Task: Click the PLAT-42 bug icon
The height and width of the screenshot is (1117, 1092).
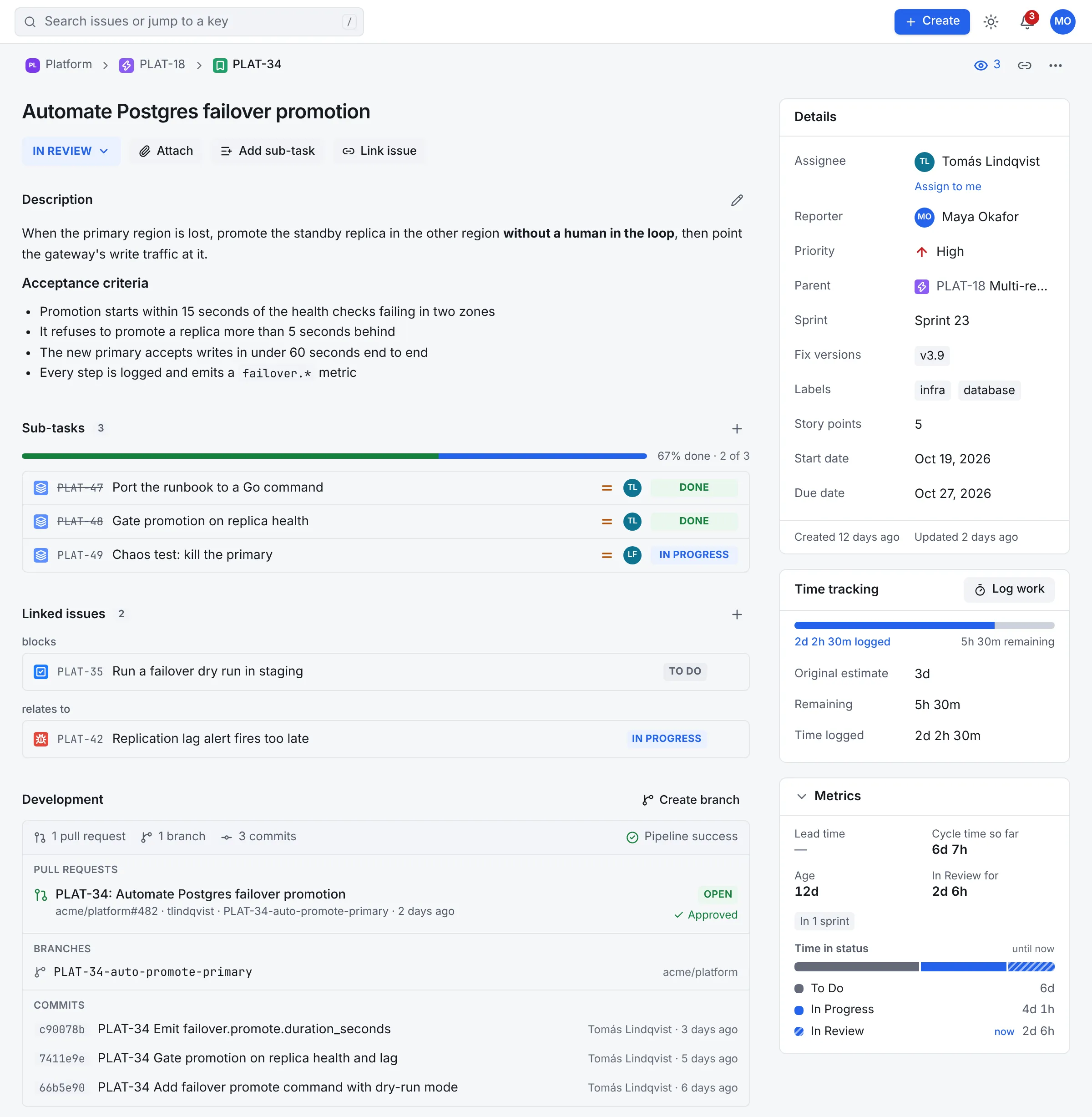Action: point(40,739)
